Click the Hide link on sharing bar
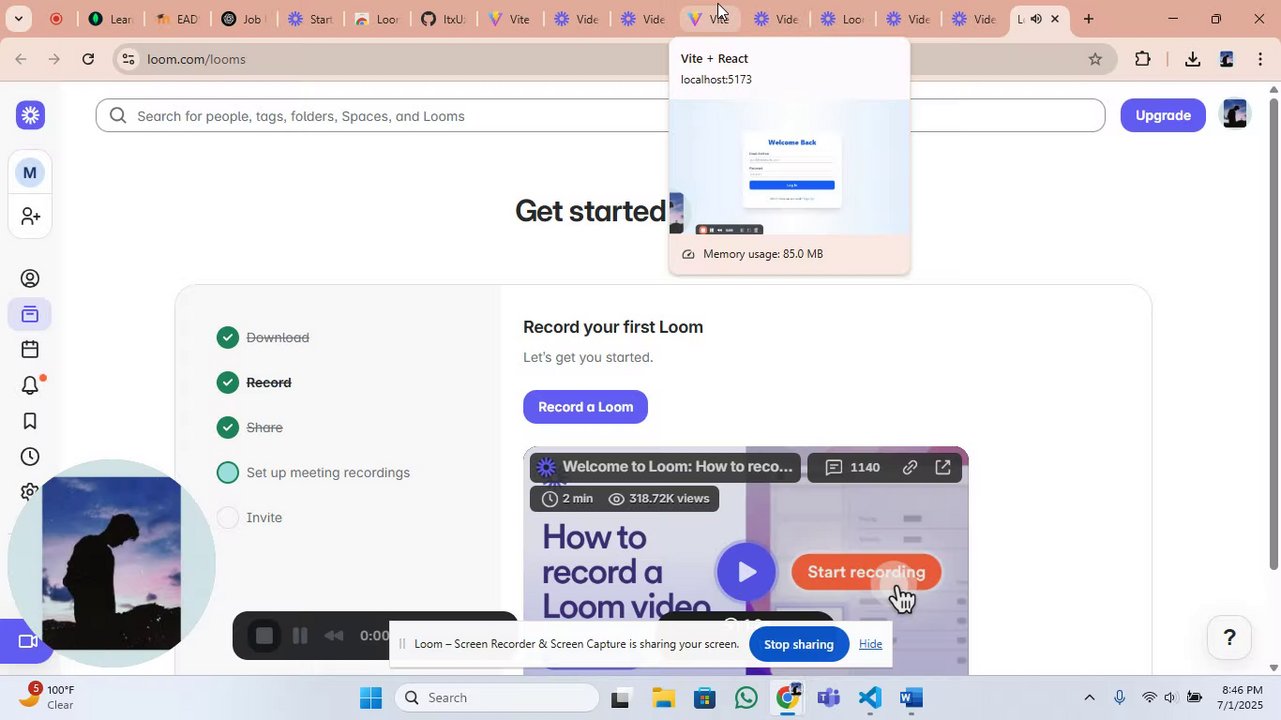The width and height of the screenshot is (1281, 720). 871,644
